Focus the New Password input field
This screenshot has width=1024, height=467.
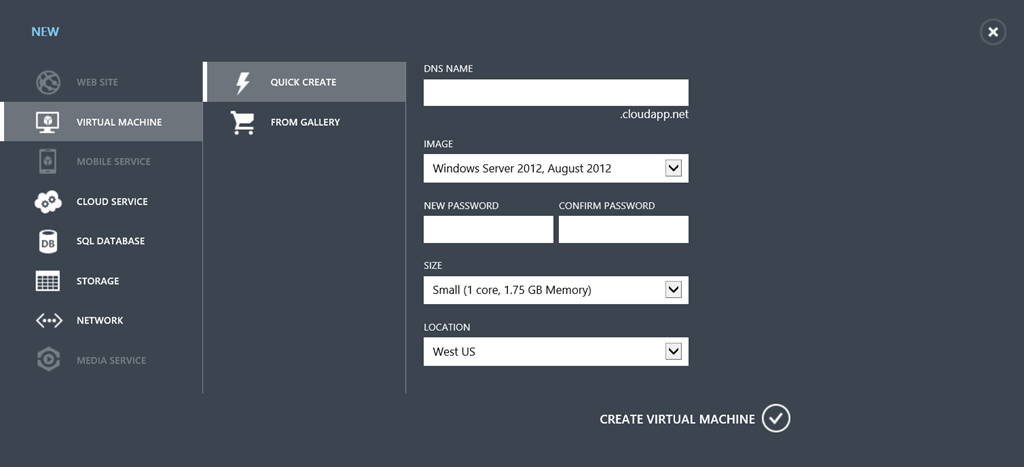pos(488,229)
